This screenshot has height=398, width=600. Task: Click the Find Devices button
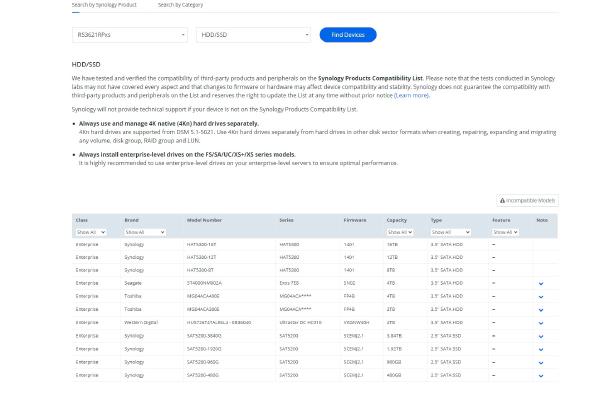[348, 35]
